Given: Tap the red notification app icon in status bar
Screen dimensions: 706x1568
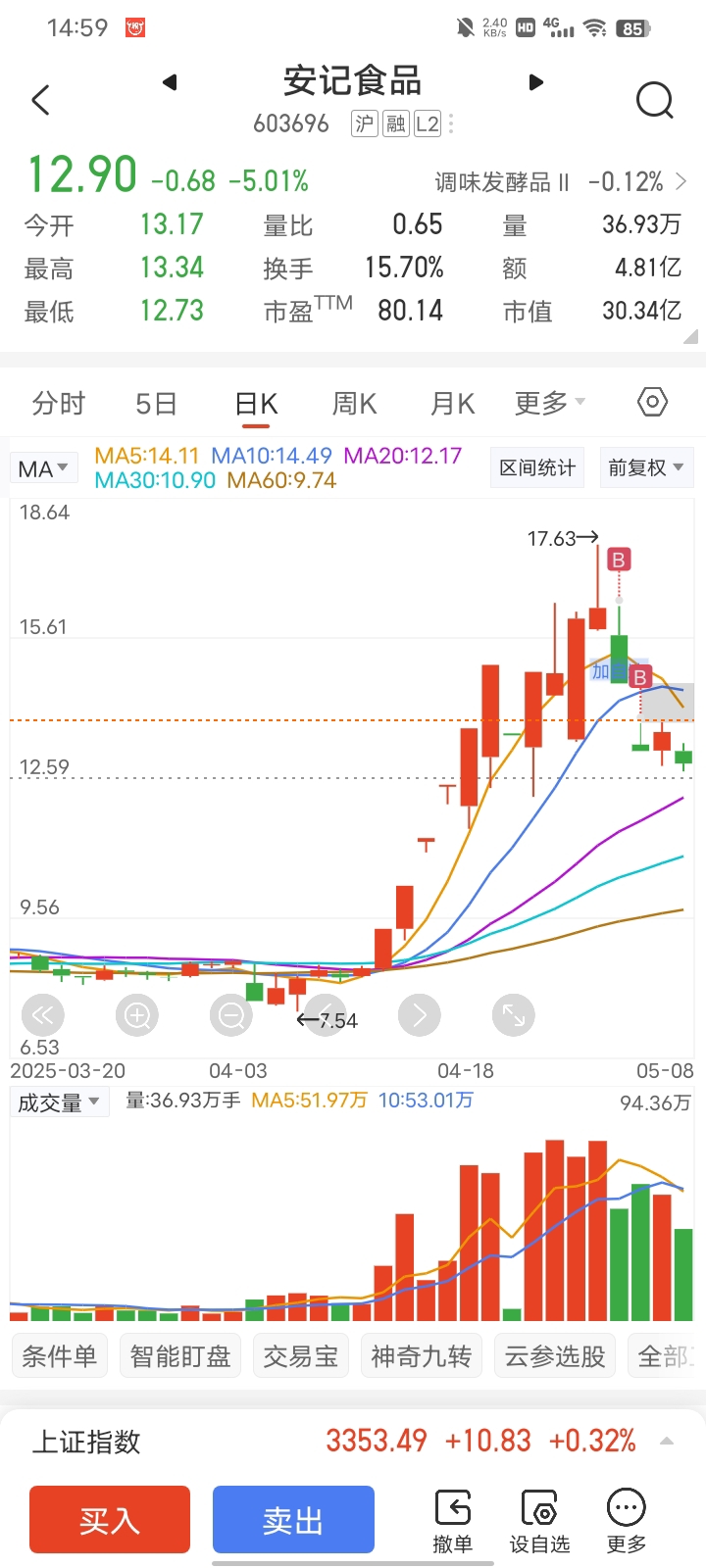Looking at the screenshot, I should click(135, 27).
